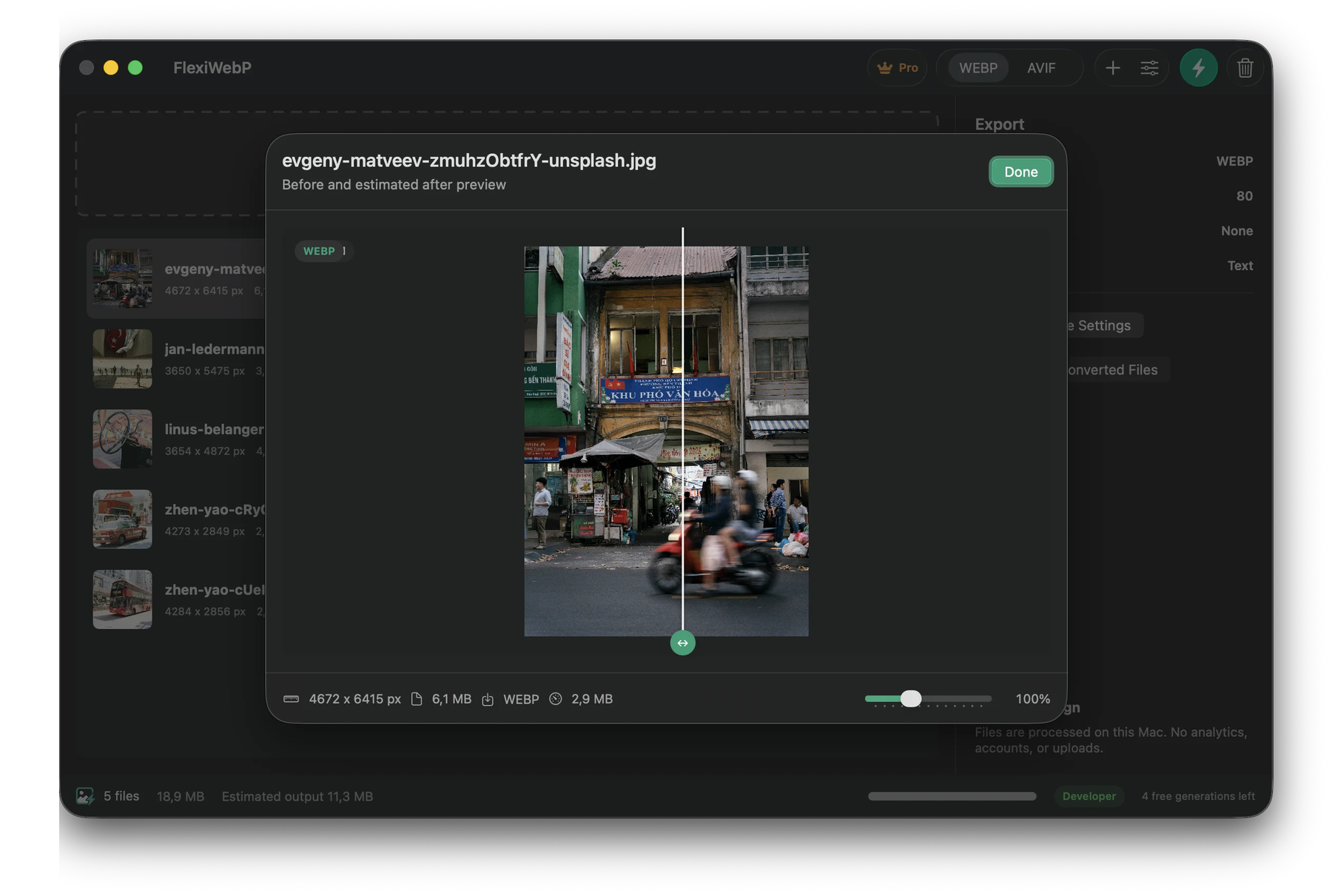Click the output format download icon
The image size is (1332, 896).
pos(488,699)
